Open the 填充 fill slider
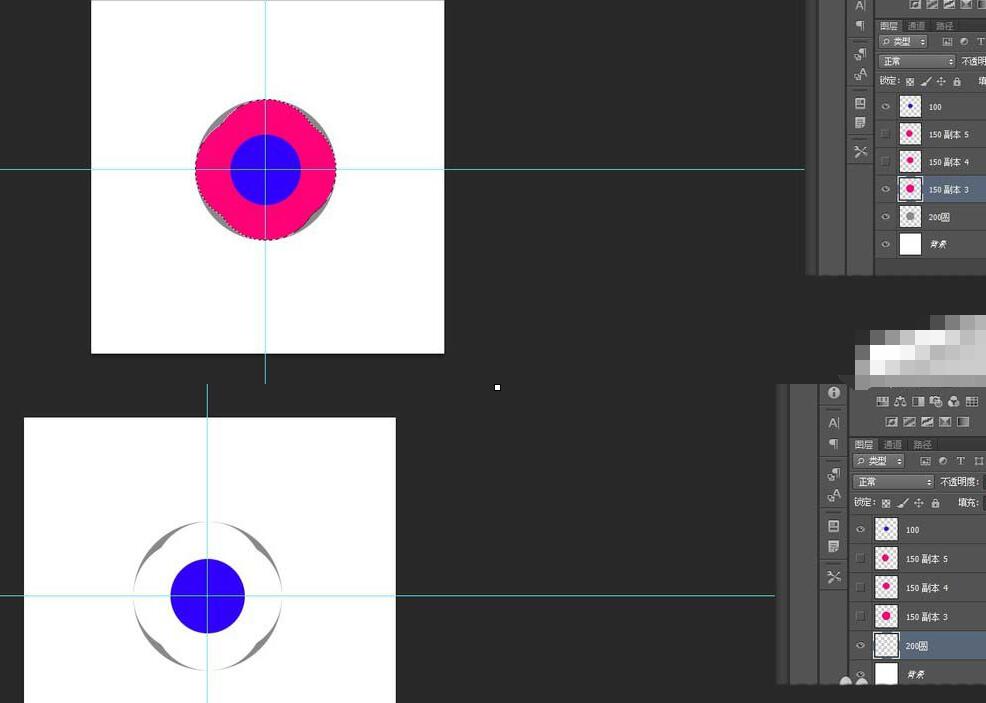Screen dimensions: 986x703 pos(966,503)
